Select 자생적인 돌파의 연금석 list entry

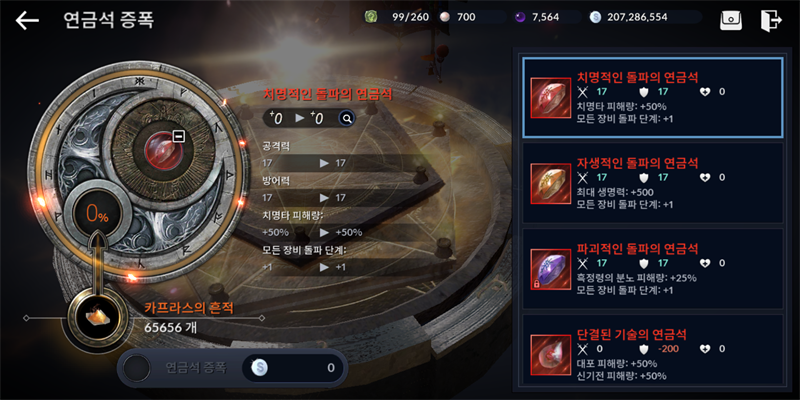653,183
